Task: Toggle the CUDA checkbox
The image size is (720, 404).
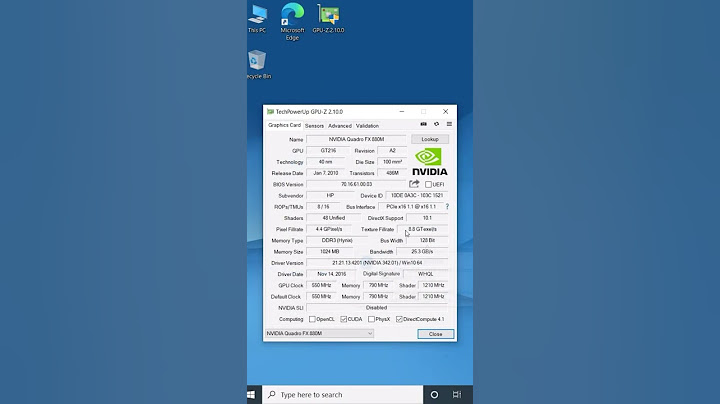Action: coord(343,319)
